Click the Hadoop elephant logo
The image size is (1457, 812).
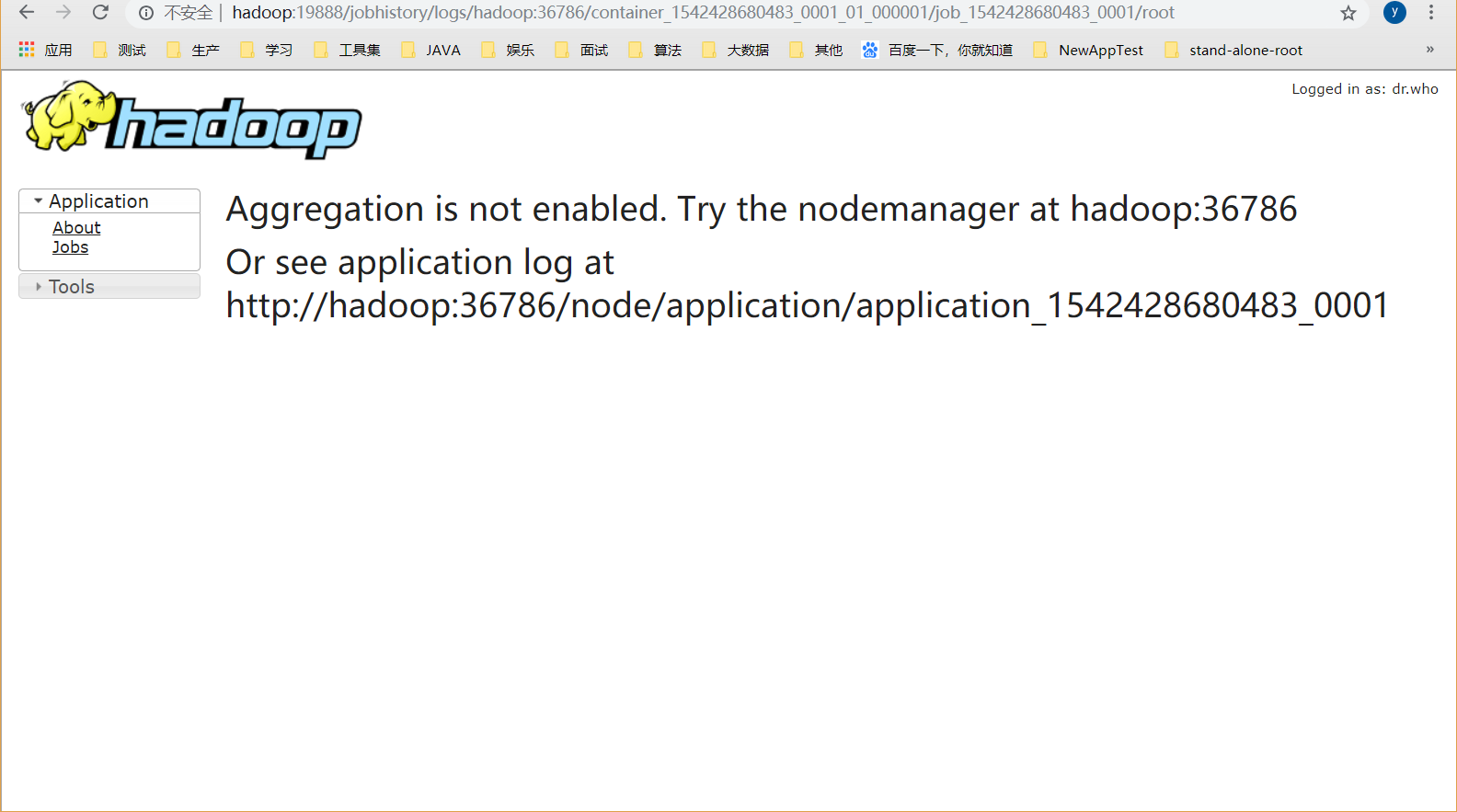tap(191, 120)
